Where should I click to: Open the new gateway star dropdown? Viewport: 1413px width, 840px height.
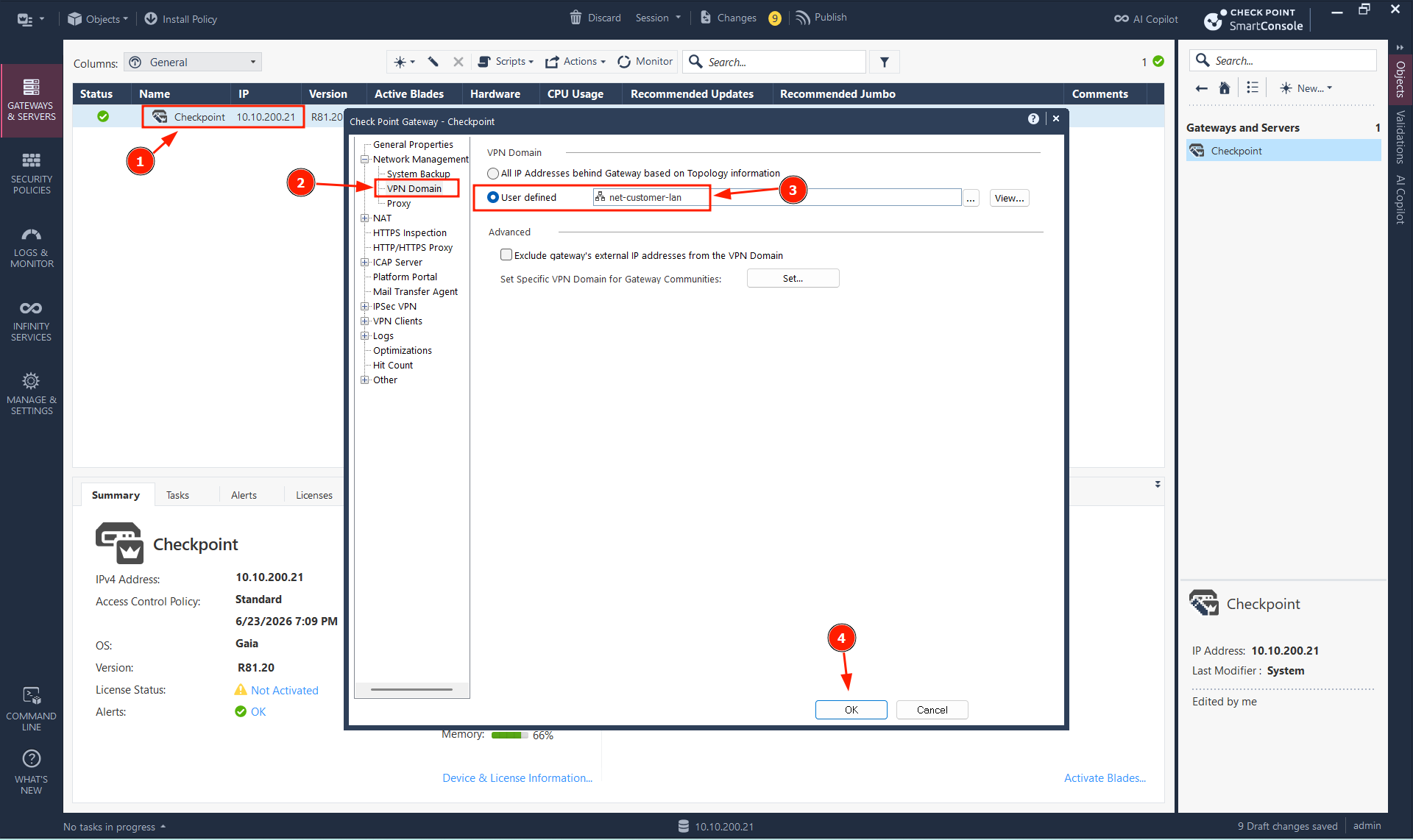click(404, 62)
